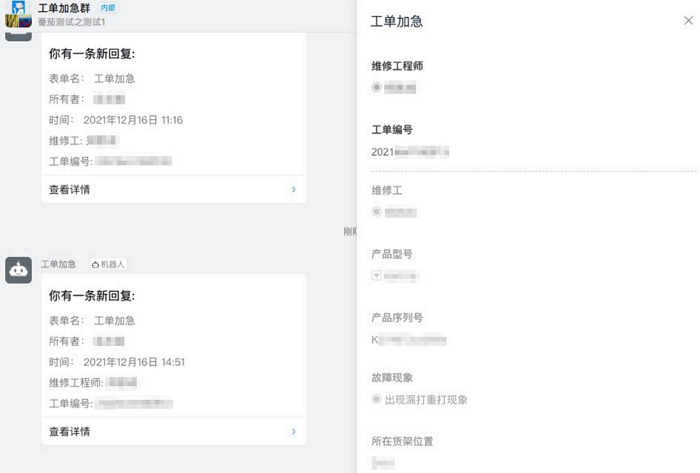The width and height of the screenshot is (700, 473).
Task: Open the 产品型号 dropdown
Action: pos(376,275)
